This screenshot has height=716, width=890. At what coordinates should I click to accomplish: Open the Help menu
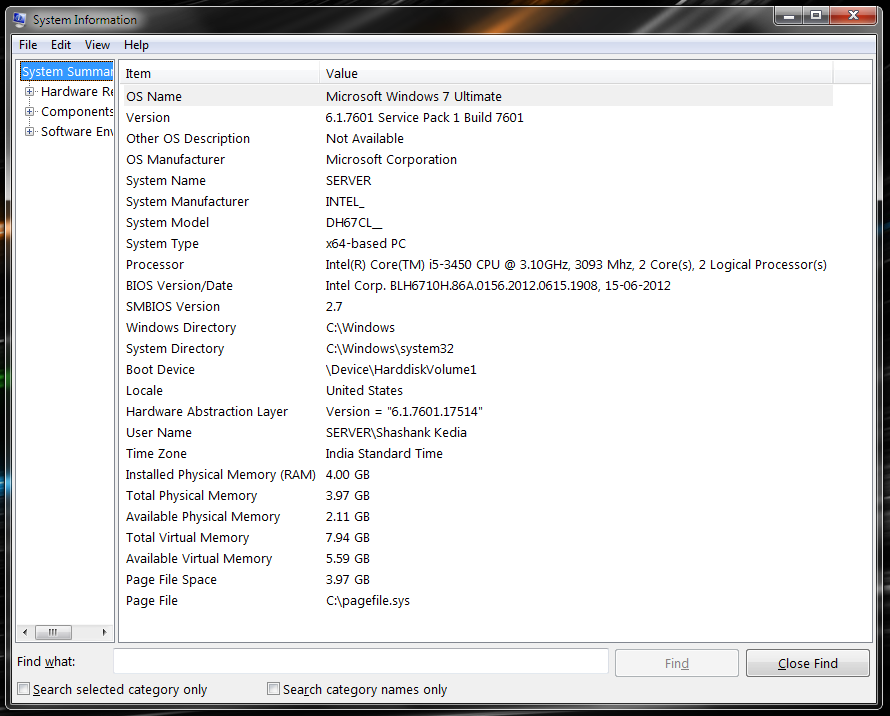coord(136,45)
